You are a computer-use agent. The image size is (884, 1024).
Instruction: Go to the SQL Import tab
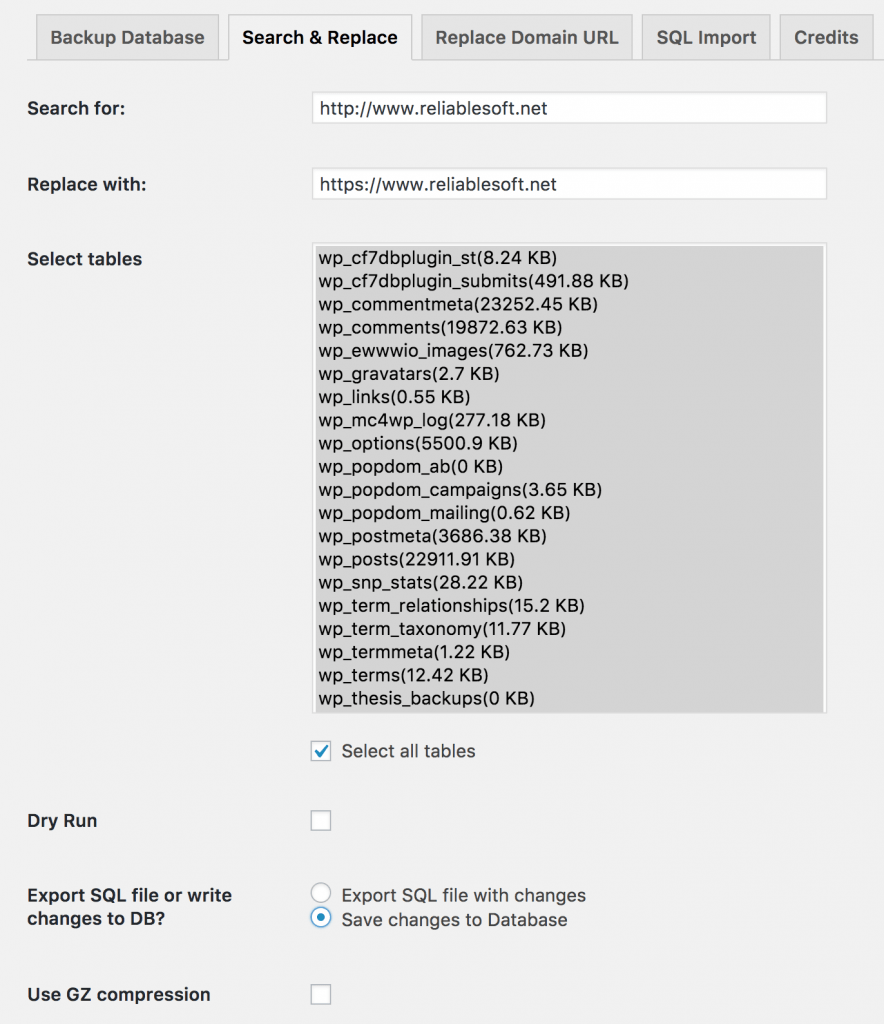[x=706, y=38]
